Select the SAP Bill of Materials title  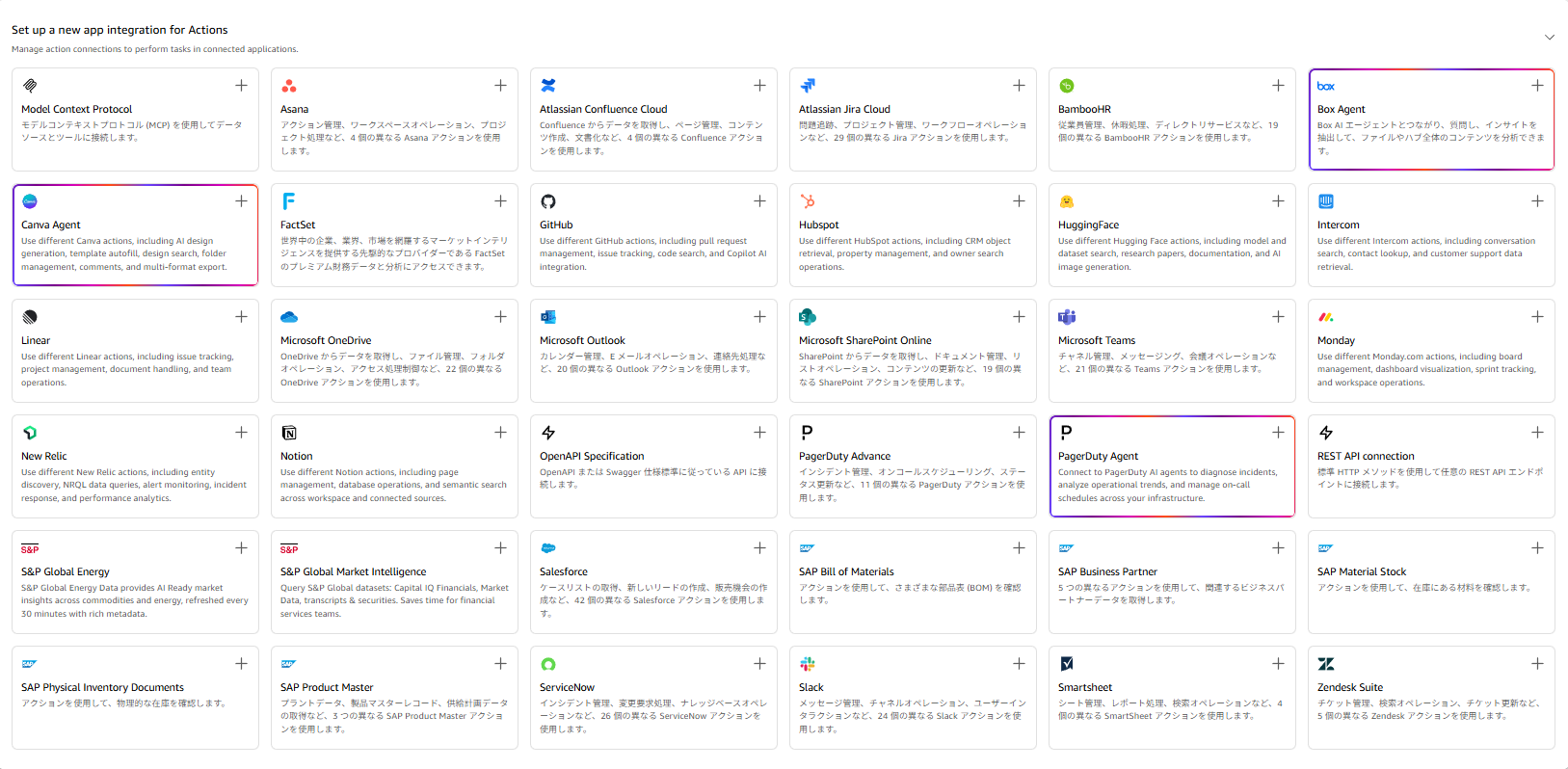coord(846,571)
